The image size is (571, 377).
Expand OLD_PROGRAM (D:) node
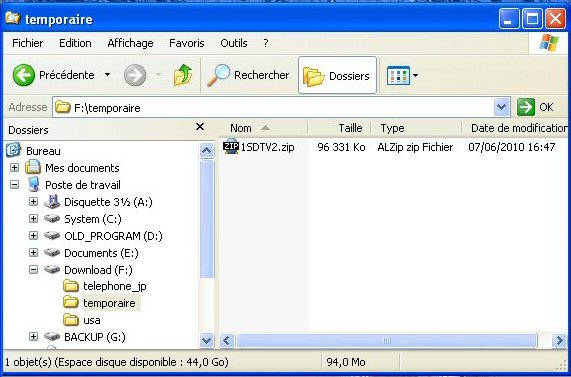[x=33, y=235]
